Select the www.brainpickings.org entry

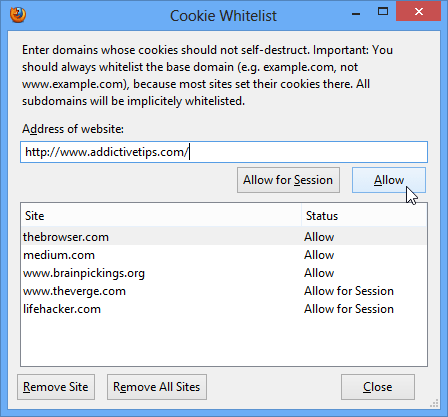click(224, 273)
